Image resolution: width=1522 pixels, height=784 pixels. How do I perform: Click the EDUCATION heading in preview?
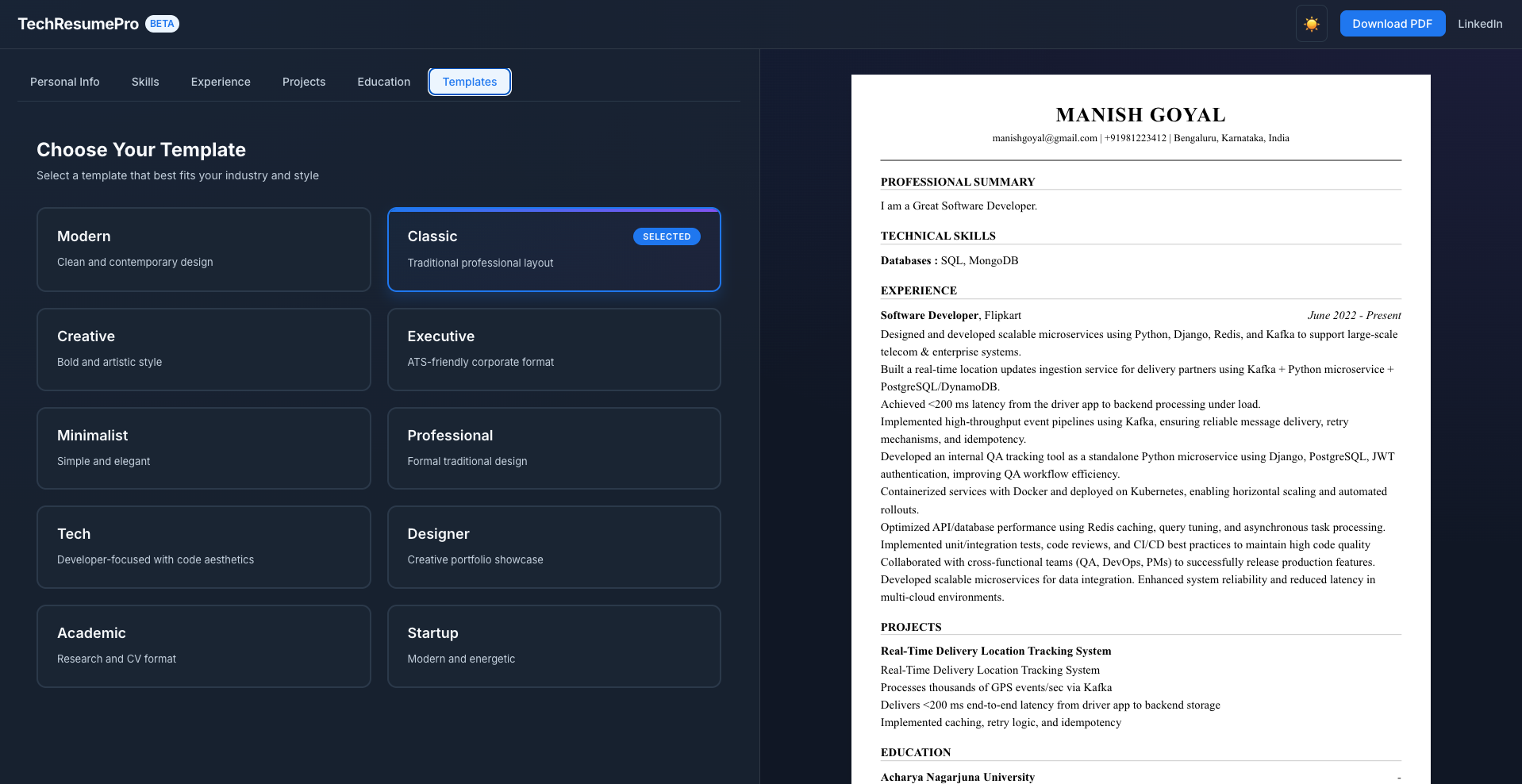pyautogui.click(x=916, y=752)
